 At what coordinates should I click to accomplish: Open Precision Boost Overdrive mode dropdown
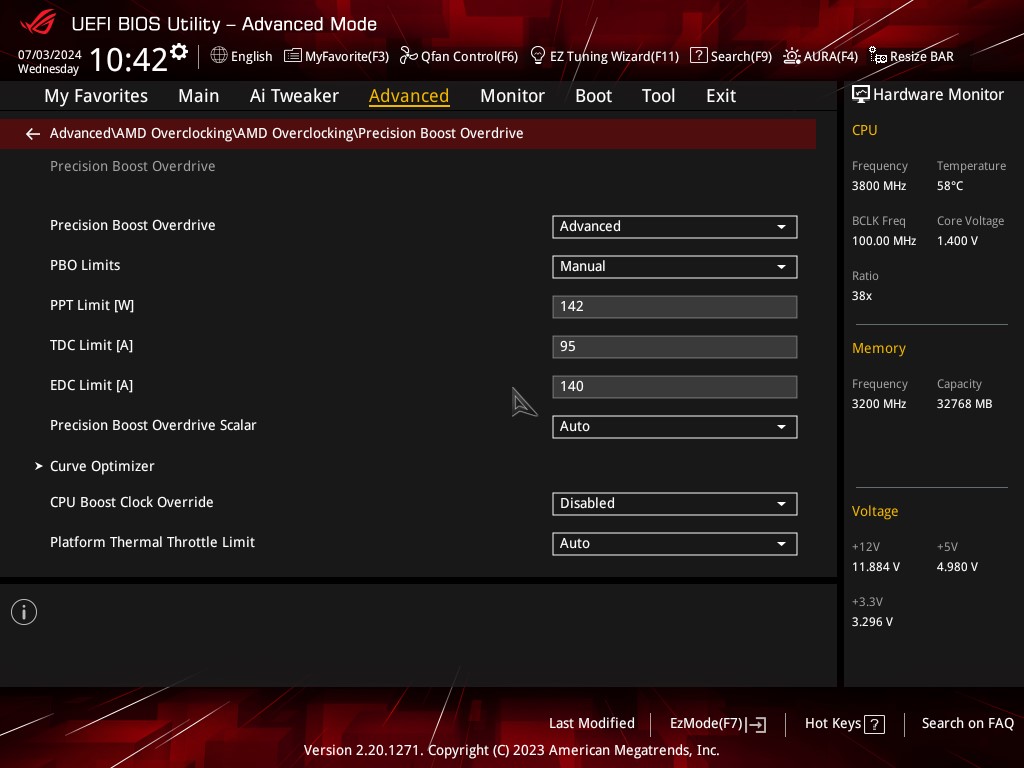click(675, 227)
